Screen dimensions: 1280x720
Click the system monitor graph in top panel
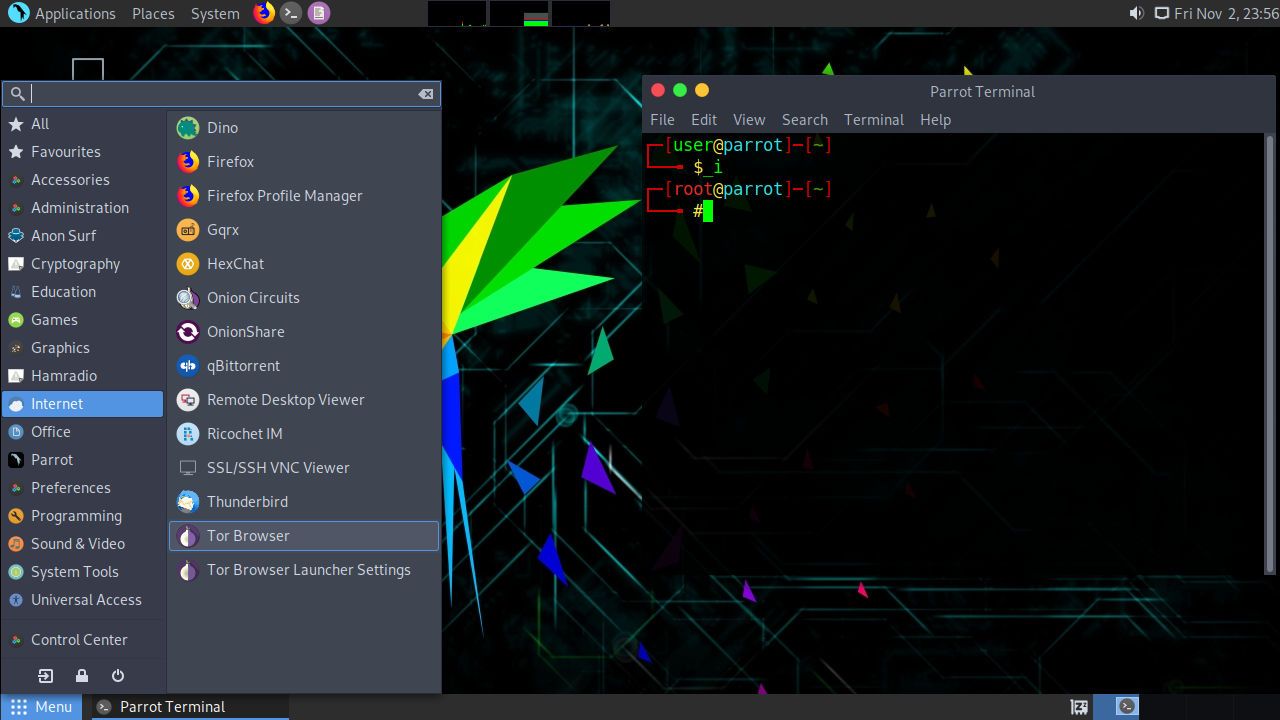click(x=519, y=13)
